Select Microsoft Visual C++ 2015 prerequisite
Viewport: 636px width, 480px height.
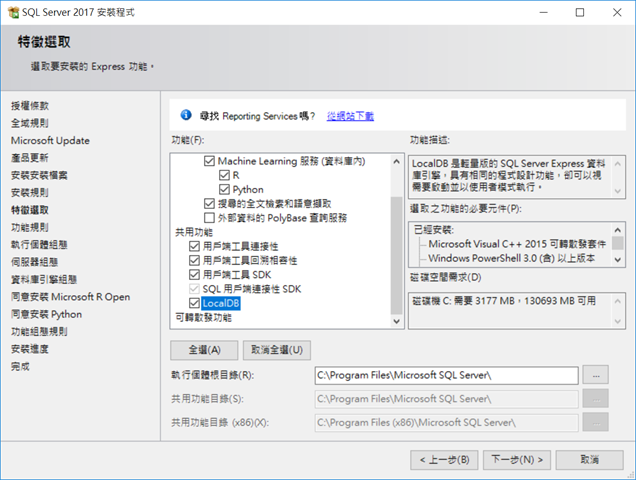coord(517,244)
